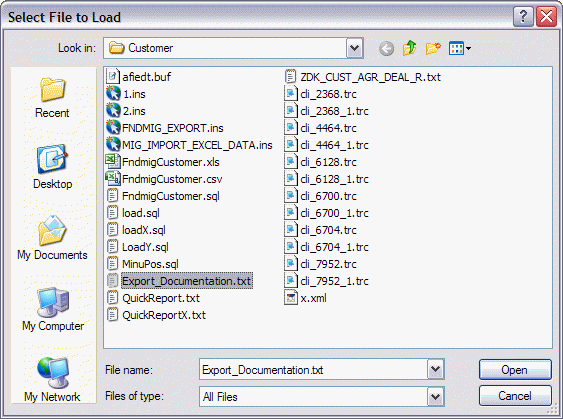
Task: Cancel the file selection dialog
Action: pyautogui.click(x=515, y=396)
